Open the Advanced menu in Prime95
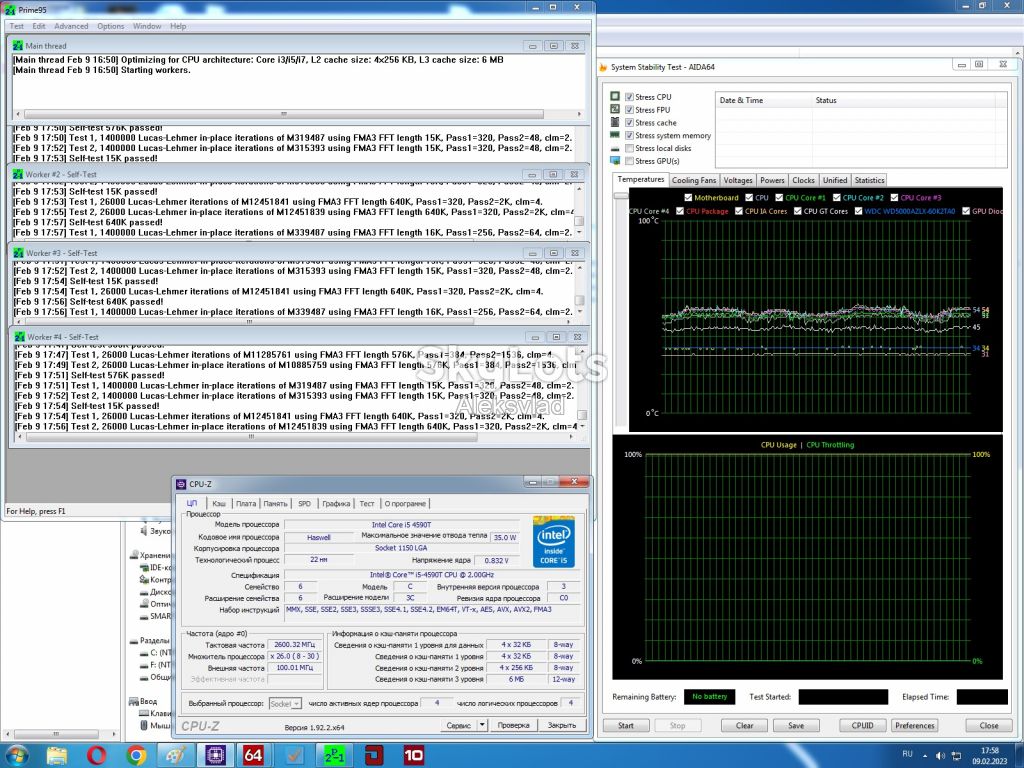This screenshot has width=1024, height=768. pyautogui.click(x=71, y=26)
